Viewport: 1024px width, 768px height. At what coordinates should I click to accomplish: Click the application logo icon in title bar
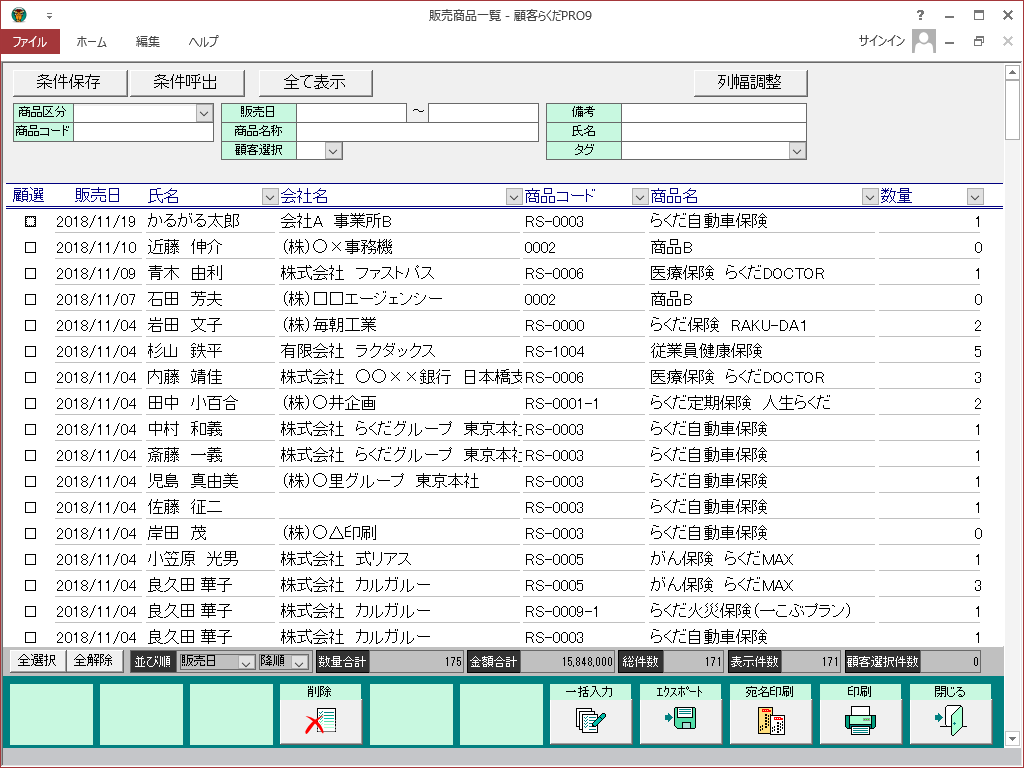coord(19,14)
